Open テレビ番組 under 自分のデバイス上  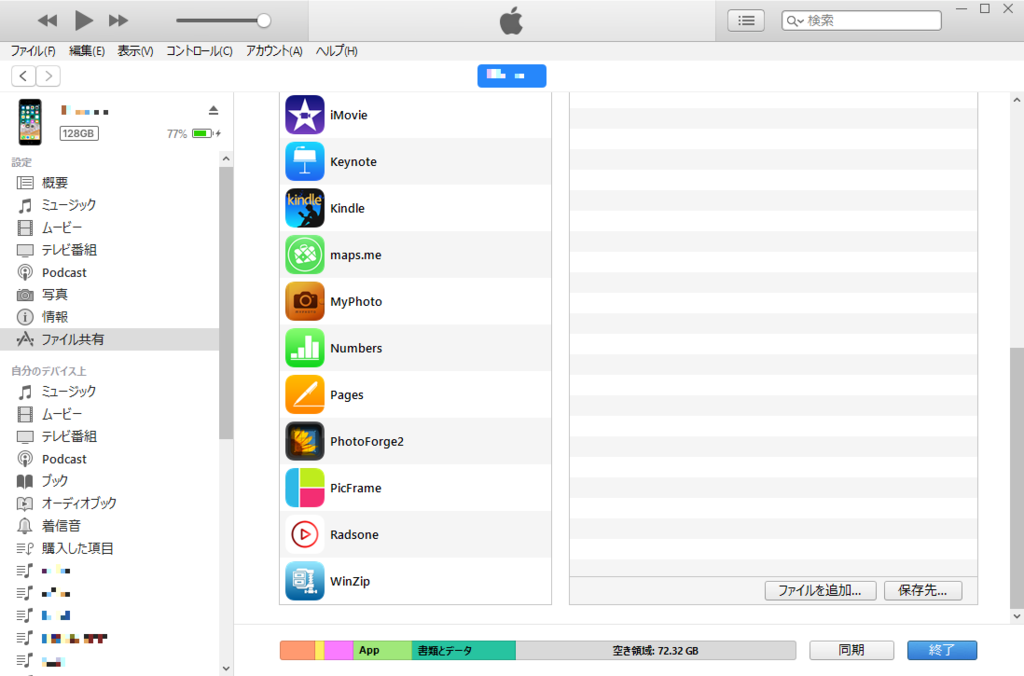click(x=110, y=436)
